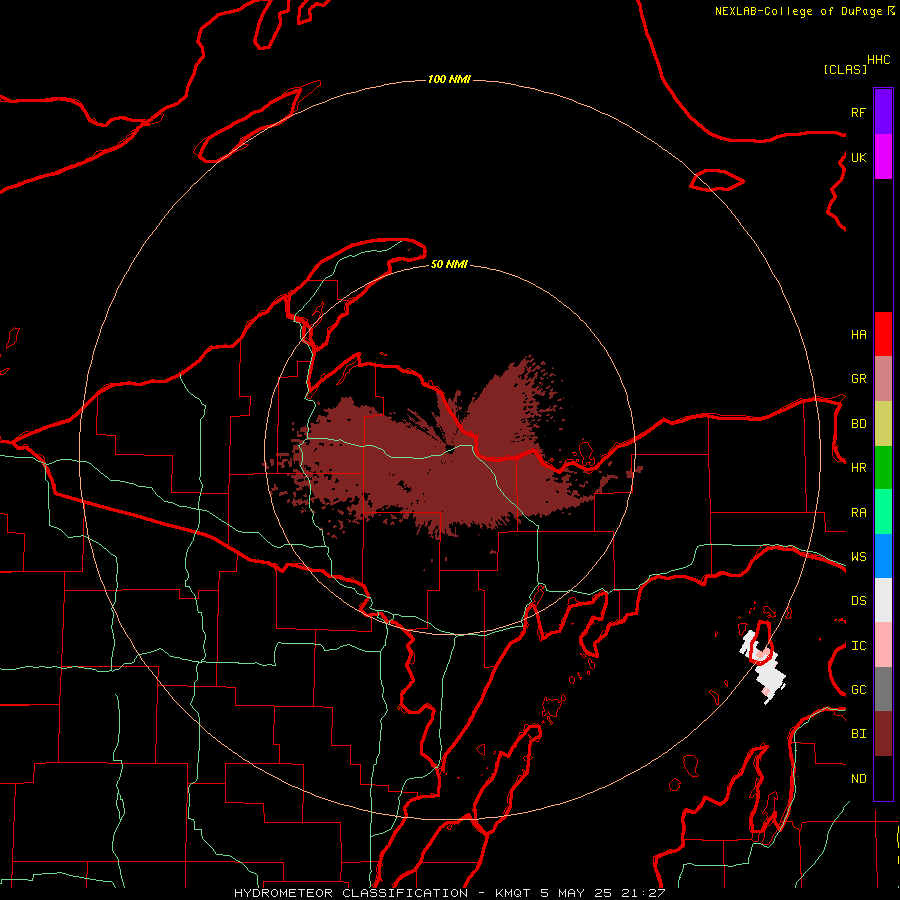This screenshot has height=900, width=900.
Task: Click the GC gray legend swatch
Action: 883,689
